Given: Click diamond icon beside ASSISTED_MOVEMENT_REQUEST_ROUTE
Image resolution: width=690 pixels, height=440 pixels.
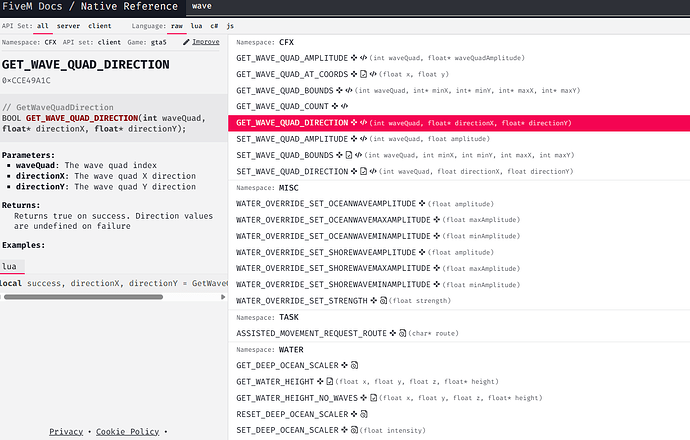Looking at the screenshot, I should pos(393,333).
